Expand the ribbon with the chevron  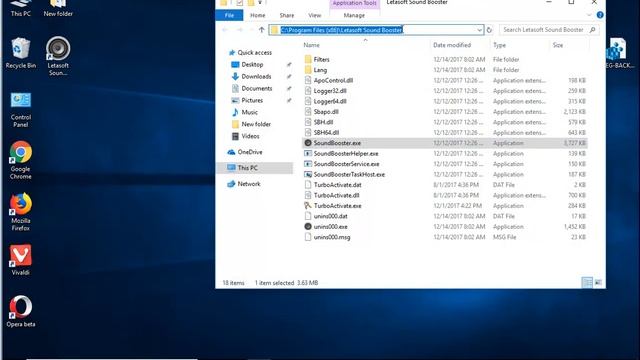589,15
